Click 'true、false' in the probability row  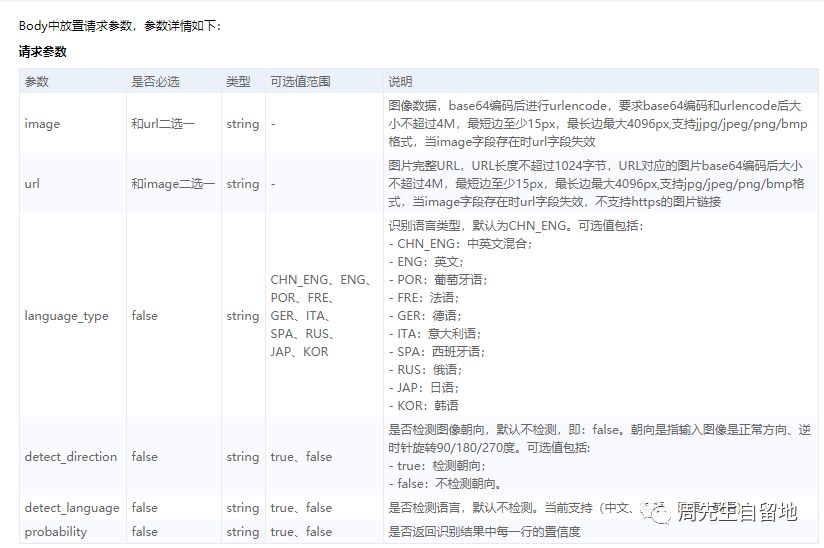[301, 532]
